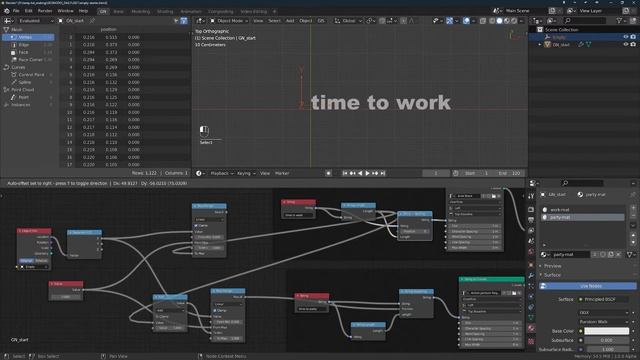Select the party-mat material slot
The height and width of the screenshot is (360, 640).
[582, 217]
